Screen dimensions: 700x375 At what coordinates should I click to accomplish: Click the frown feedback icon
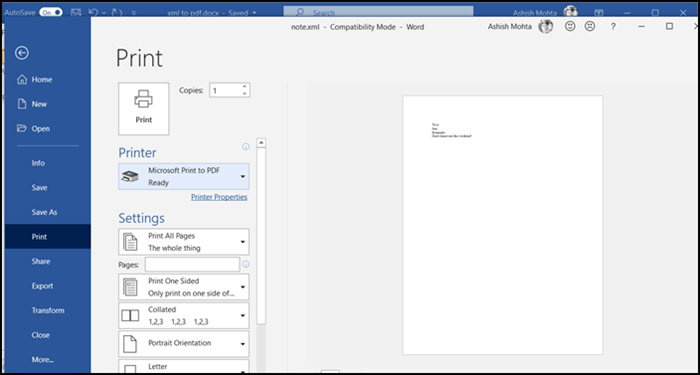click(590, 26)
